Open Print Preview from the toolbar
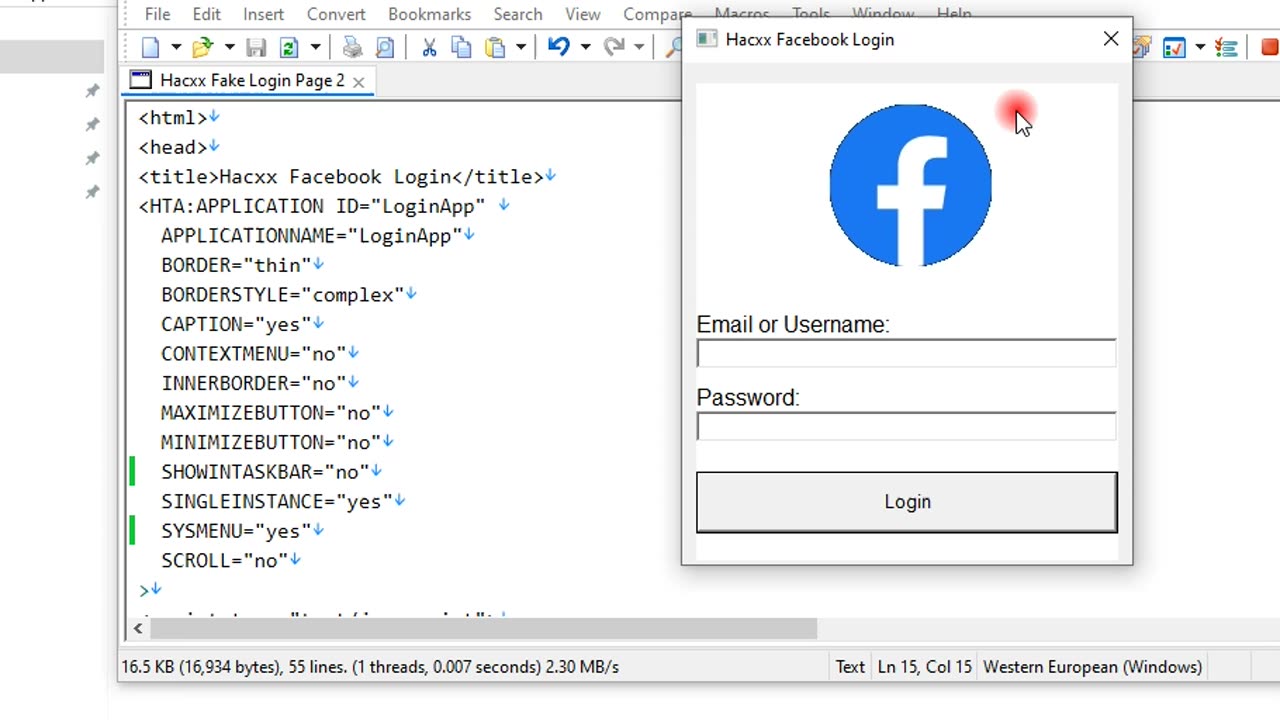The height and width of the screenshot is (720, 1280). click(x=385, y=47)
